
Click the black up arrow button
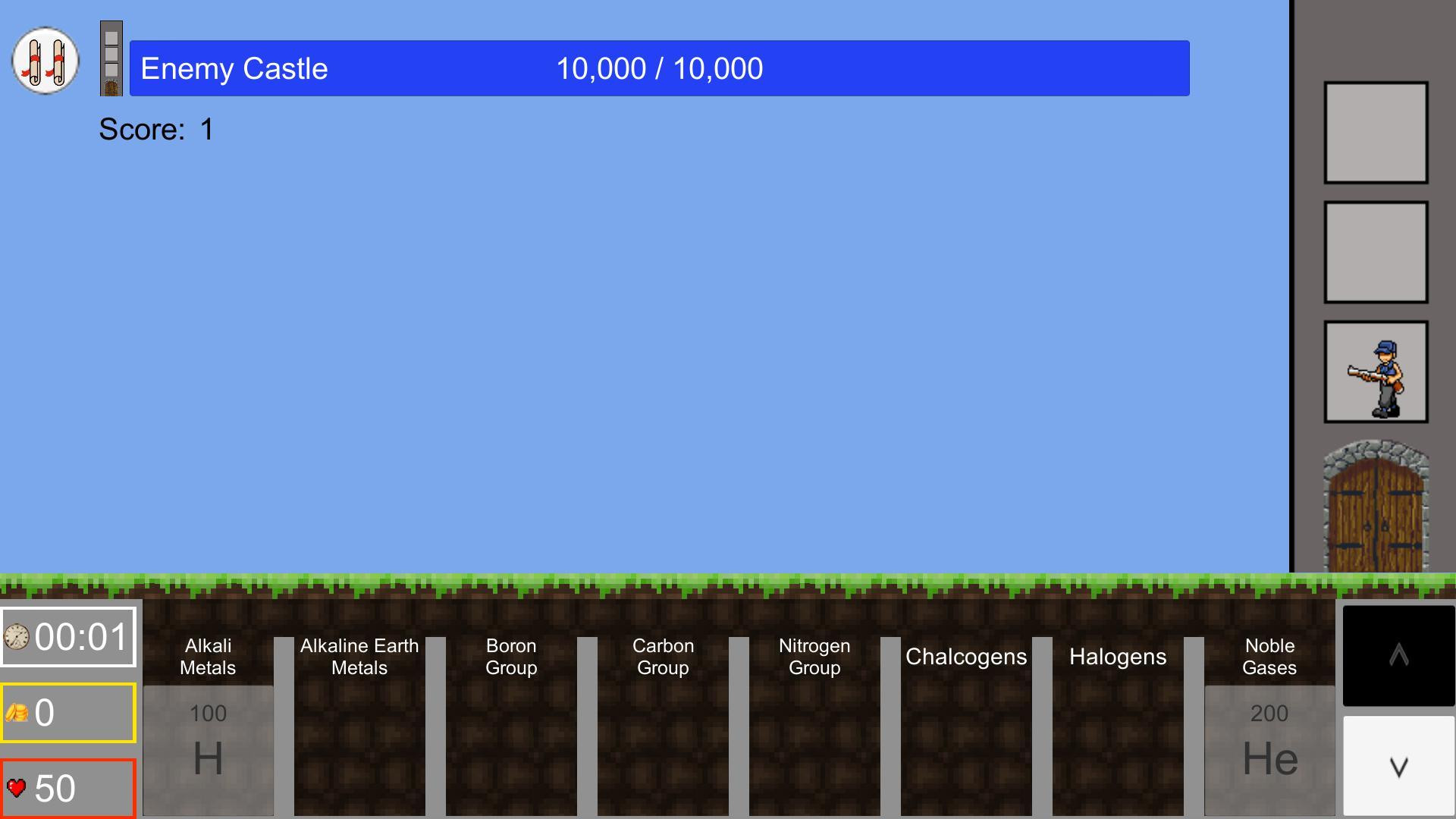(1399, 656)
